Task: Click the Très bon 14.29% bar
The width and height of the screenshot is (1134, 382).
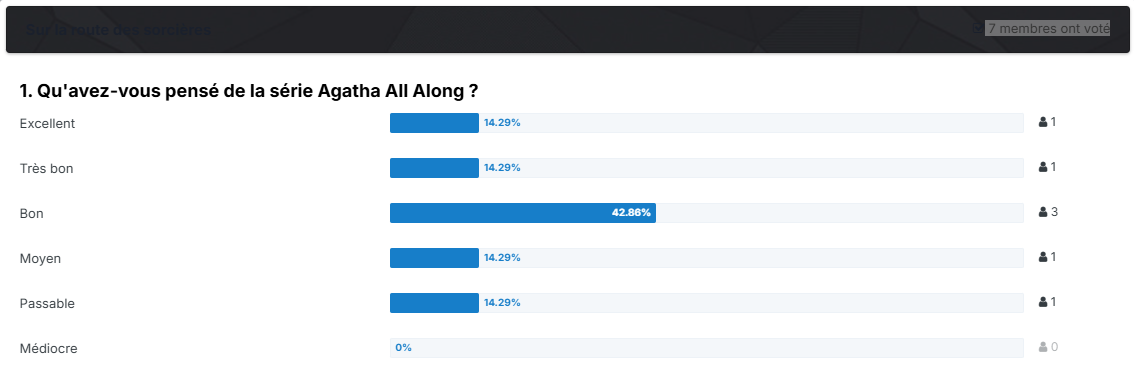Action: click(707, 168)
